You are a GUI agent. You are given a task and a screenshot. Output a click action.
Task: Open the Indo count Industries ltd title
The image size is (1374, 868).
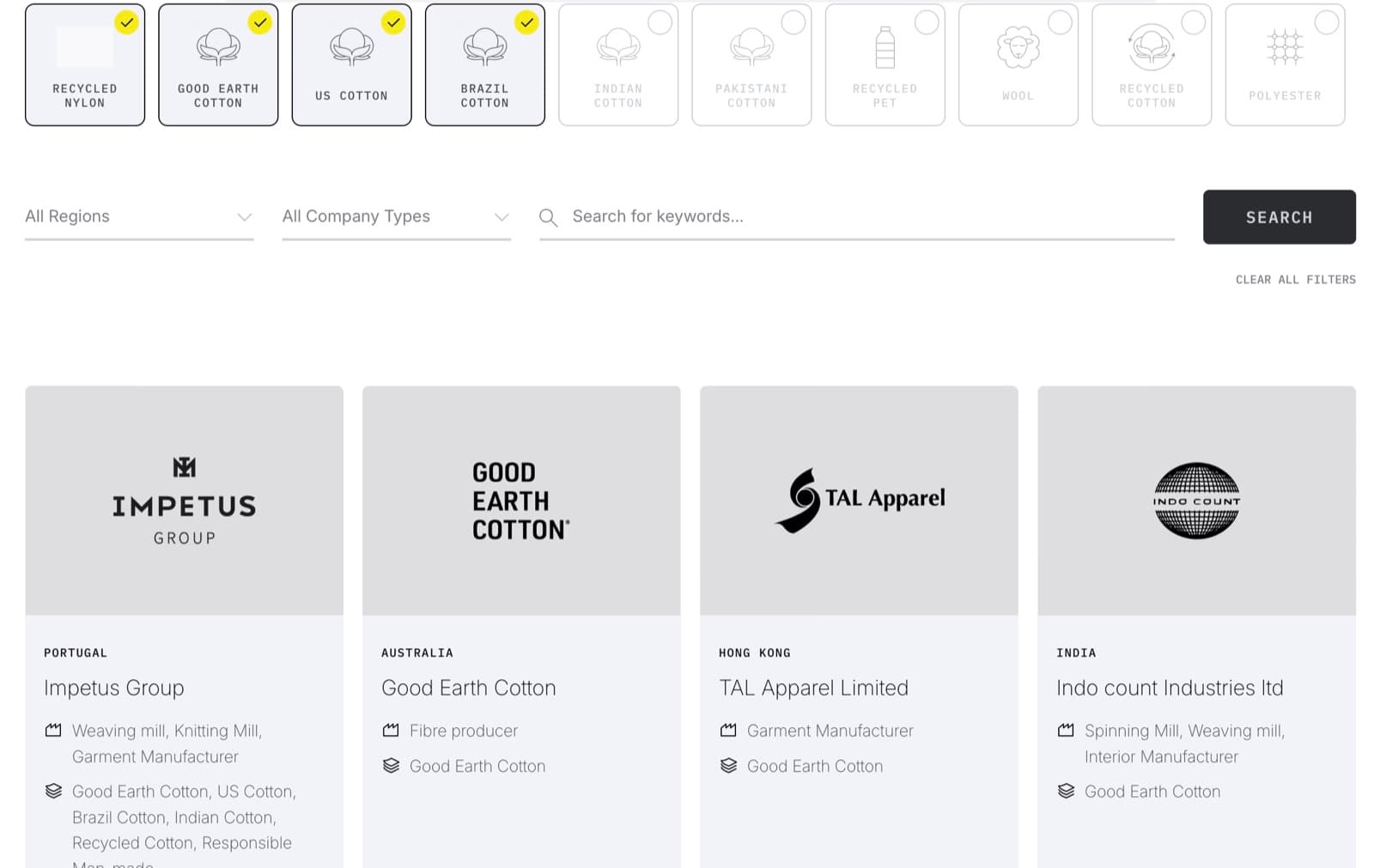(1170, 688)
